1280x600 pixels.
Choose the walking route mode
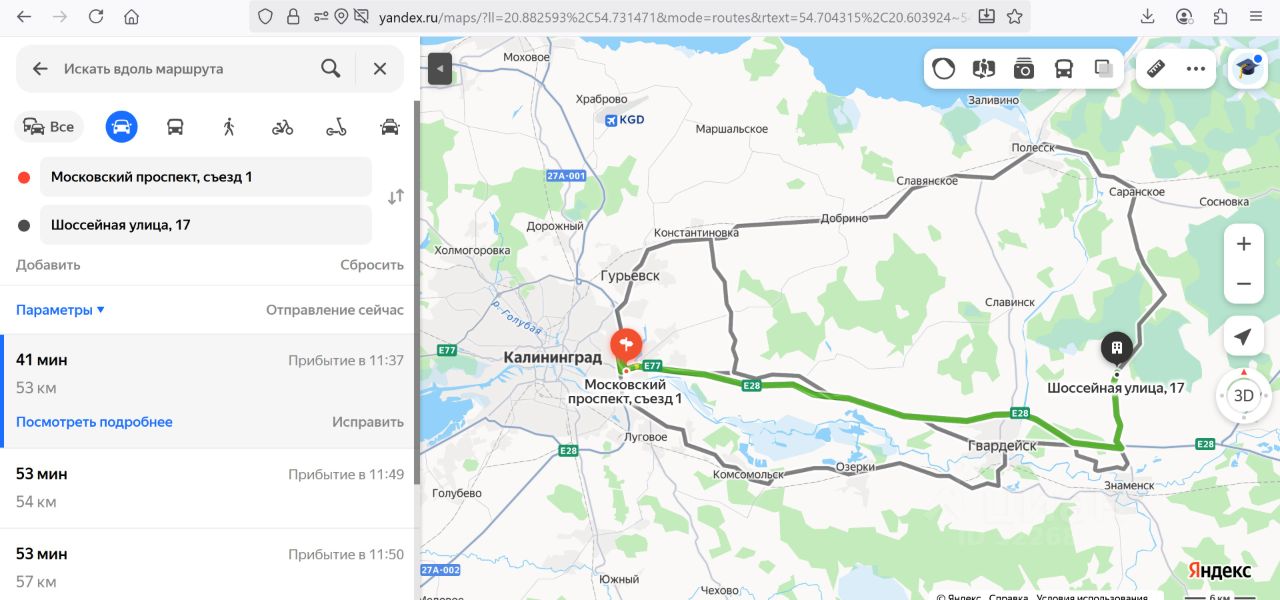point(229,126)
